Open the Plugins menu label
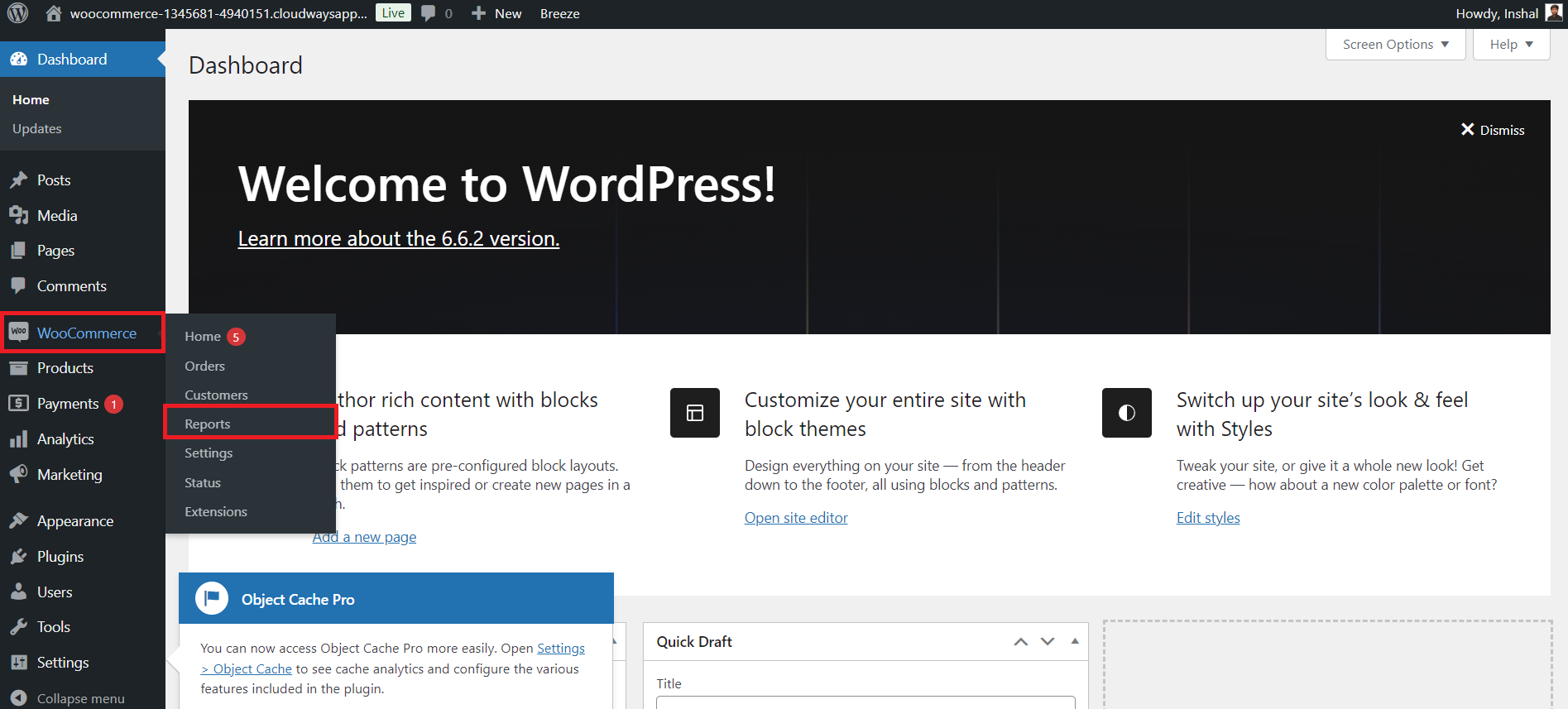This screenshot has height=709, width=1568. tap(60, 557)
